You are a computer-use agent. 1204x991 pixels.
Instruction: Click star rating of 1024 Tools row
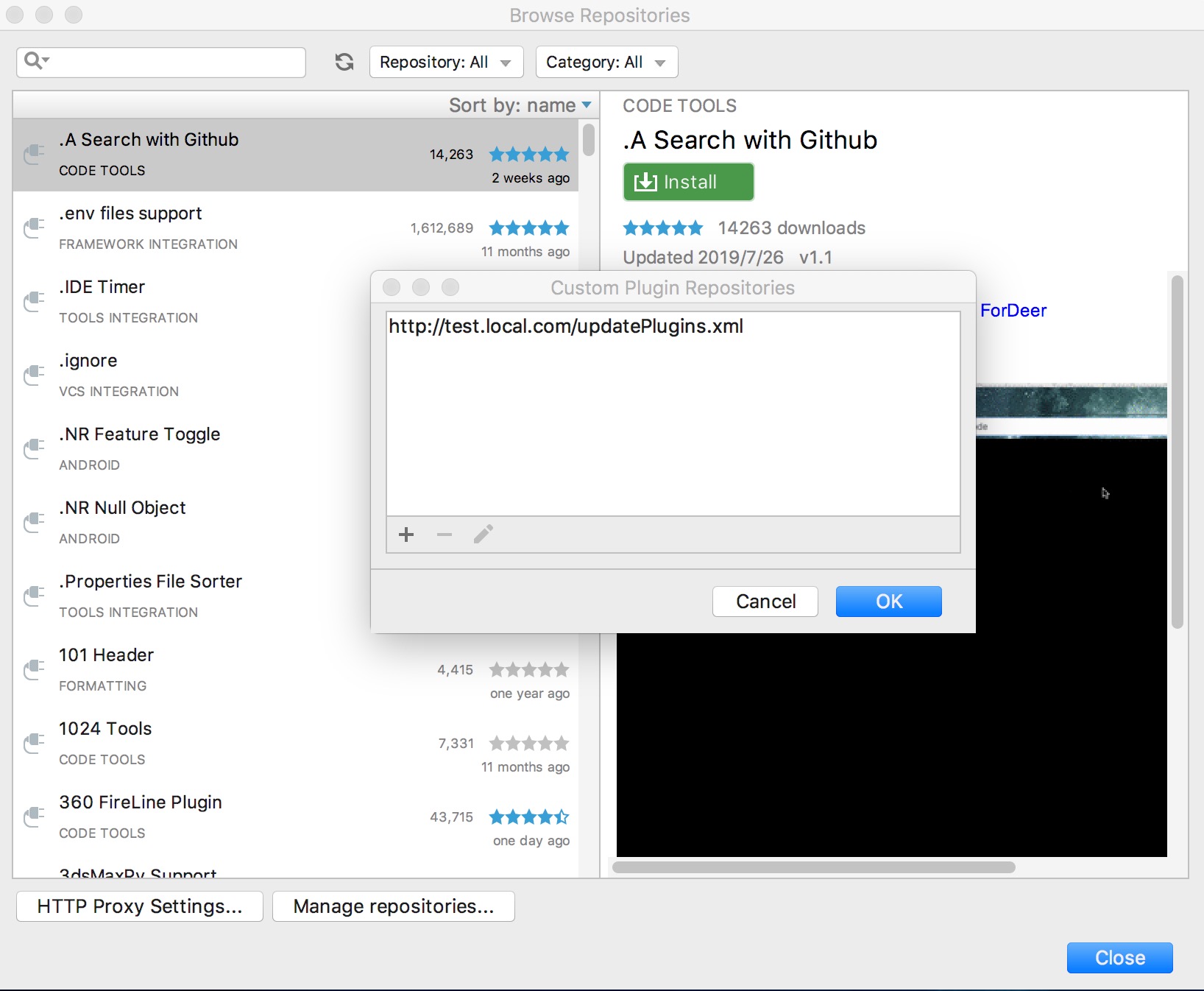(529, 744)
